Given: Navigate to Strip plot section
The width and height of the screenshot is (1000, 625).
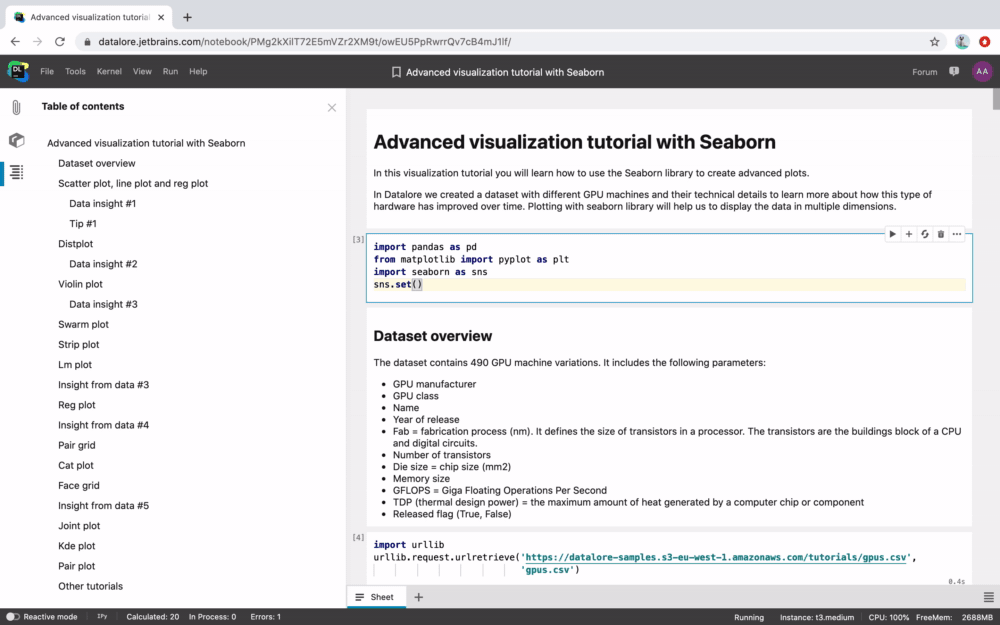Looking at the screenshot, I should click(78, 344).
